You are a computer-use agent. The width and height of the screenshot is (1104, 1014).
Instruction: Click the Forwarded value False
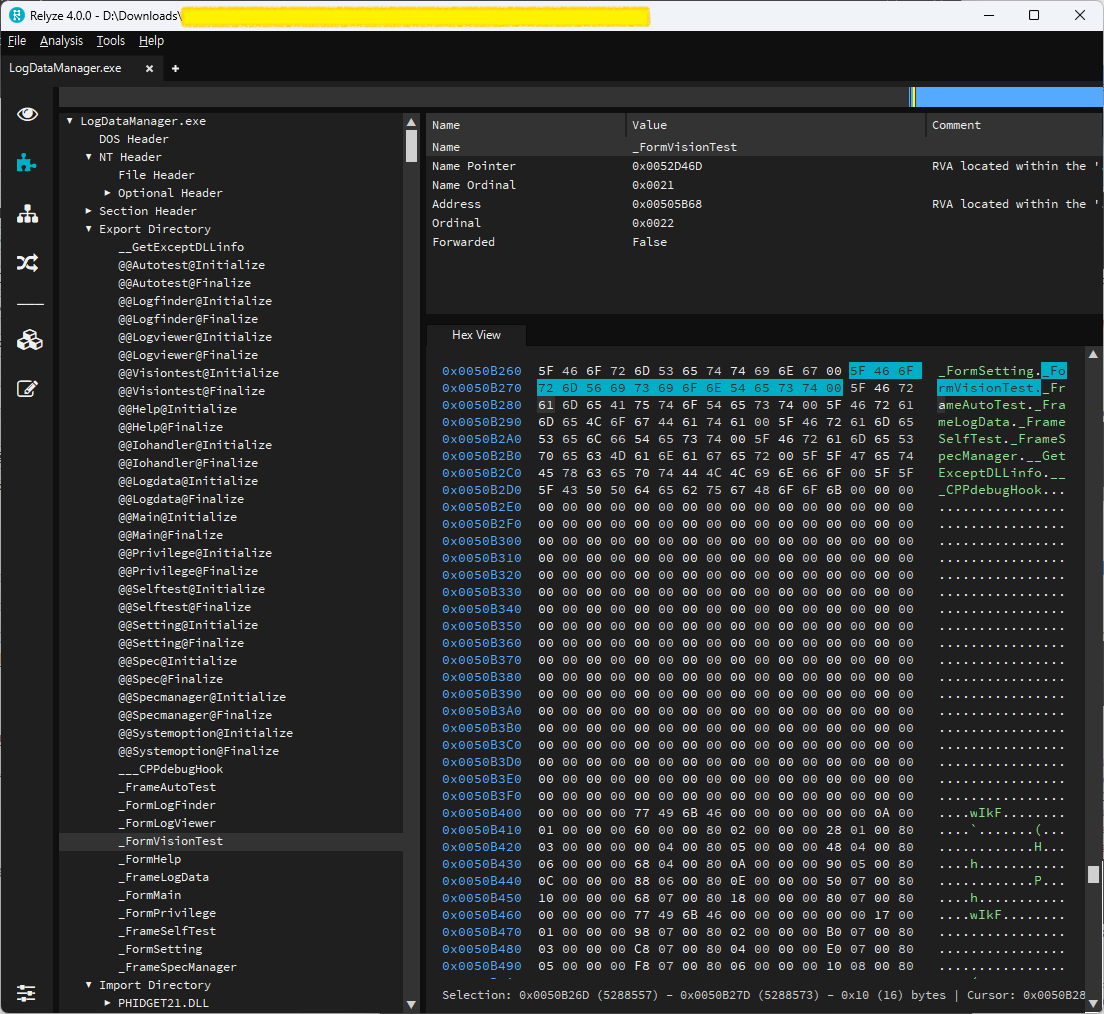(x=649, y=242)
